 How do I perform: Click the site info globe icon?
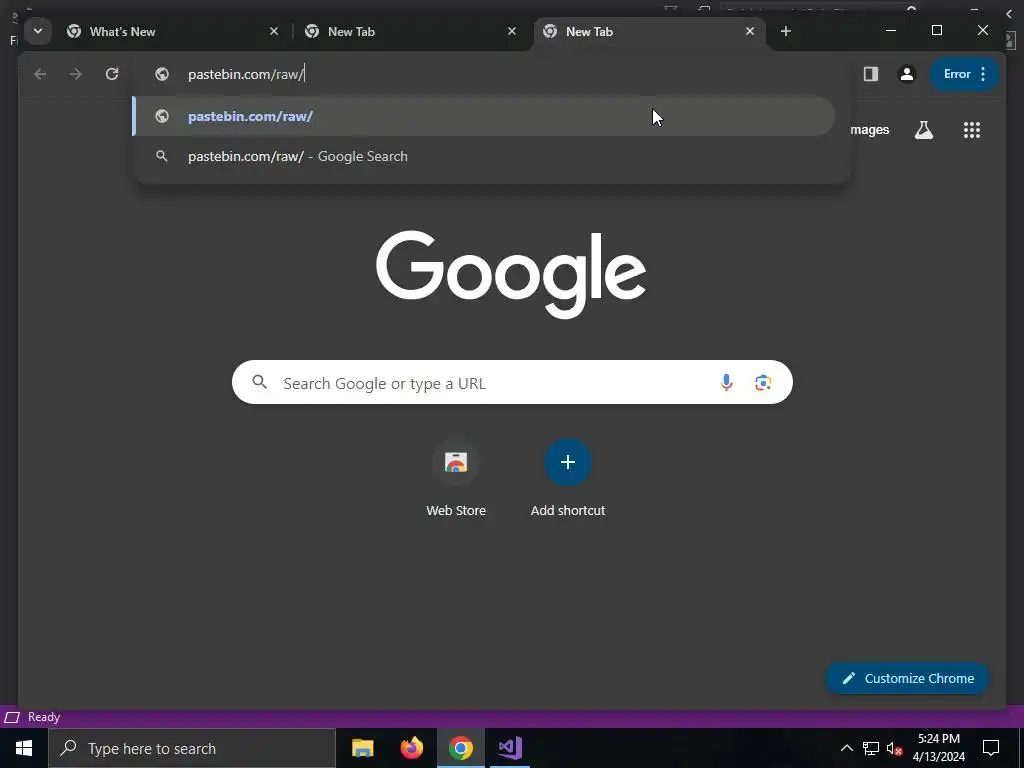(x=162, y=74)
